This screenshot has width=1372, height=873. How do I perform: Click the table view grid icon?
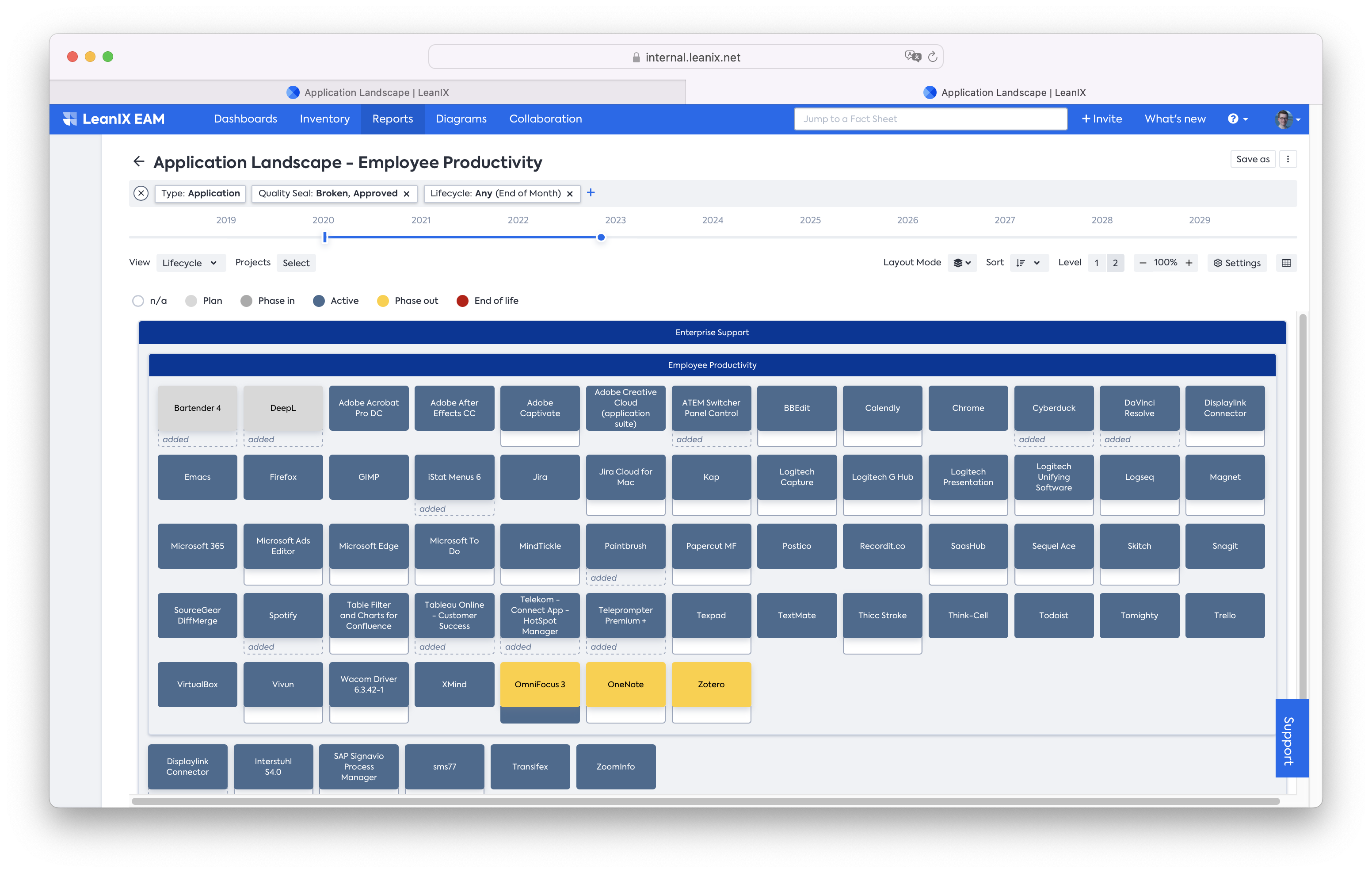pos(1286,263)
